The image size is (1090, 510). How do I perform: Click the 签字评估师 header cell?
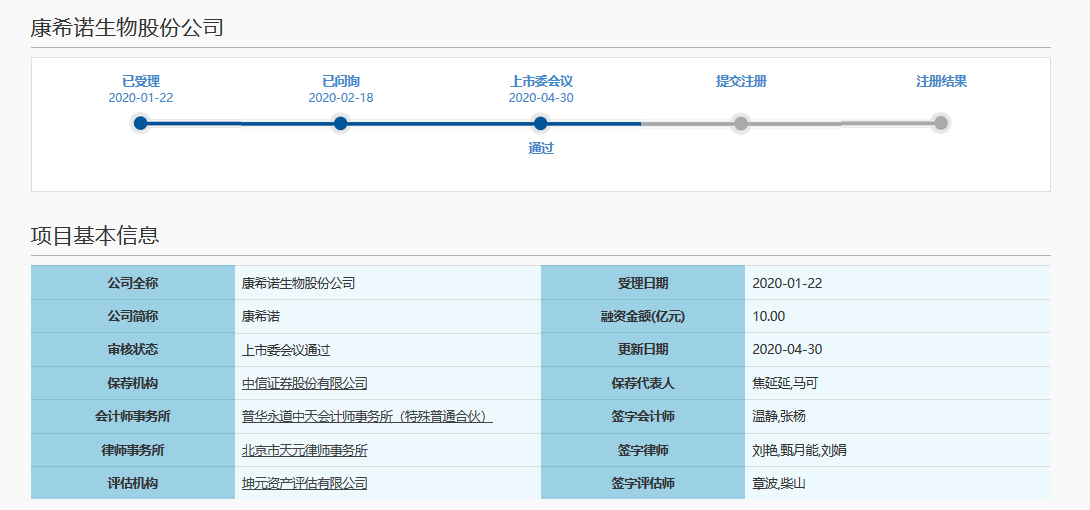[x=643, y=483]
